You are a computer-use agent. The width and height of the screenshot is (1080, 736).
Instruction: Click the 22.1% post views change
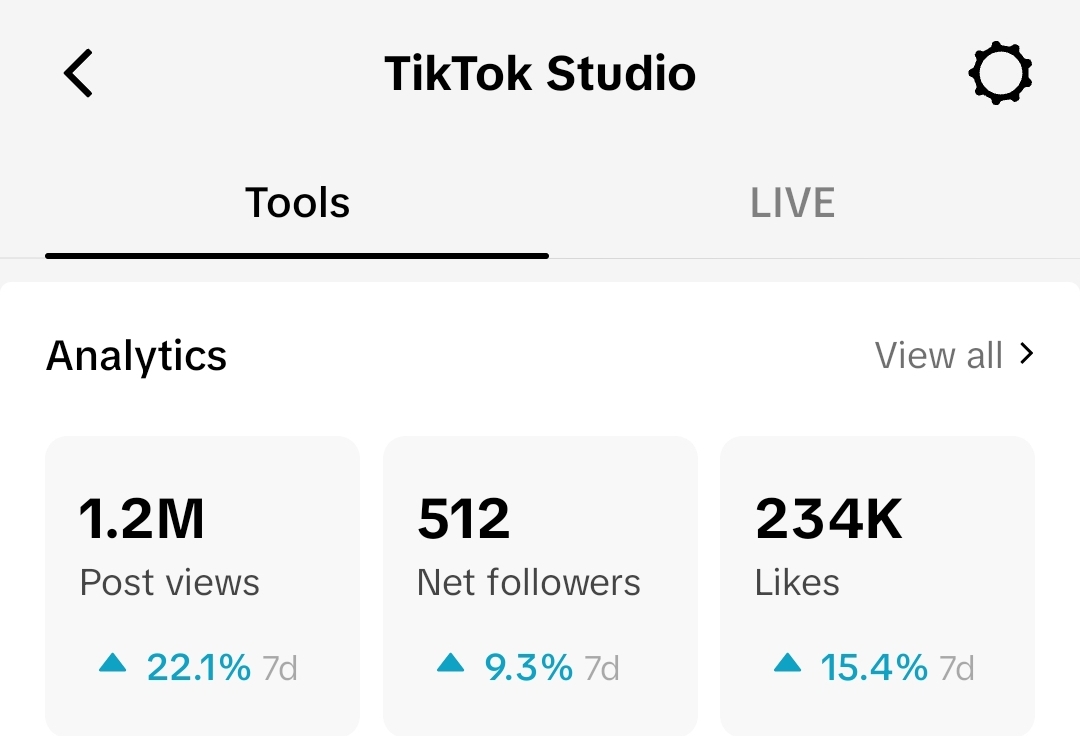[198, 667]
